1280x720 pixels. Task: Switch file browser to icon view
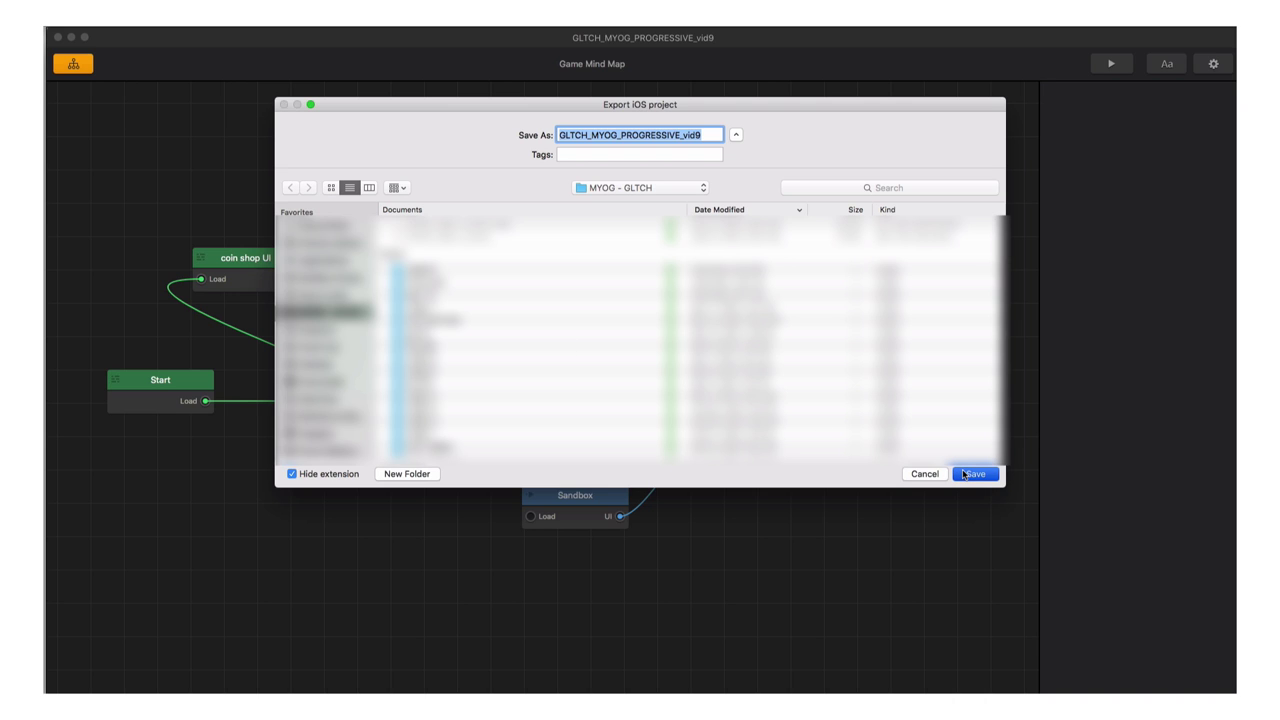(331, 188)
